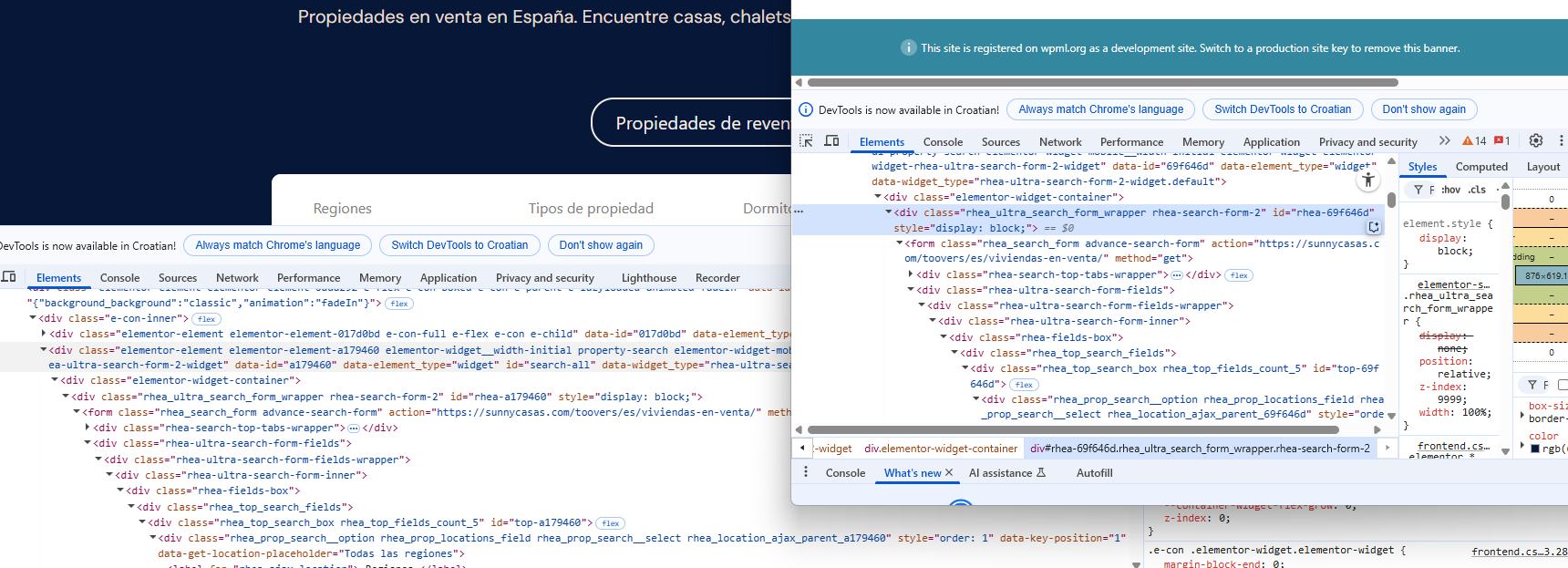Switch to Computed styles tab
This screenshot has width=1568, height=568.
(1481, 167)
